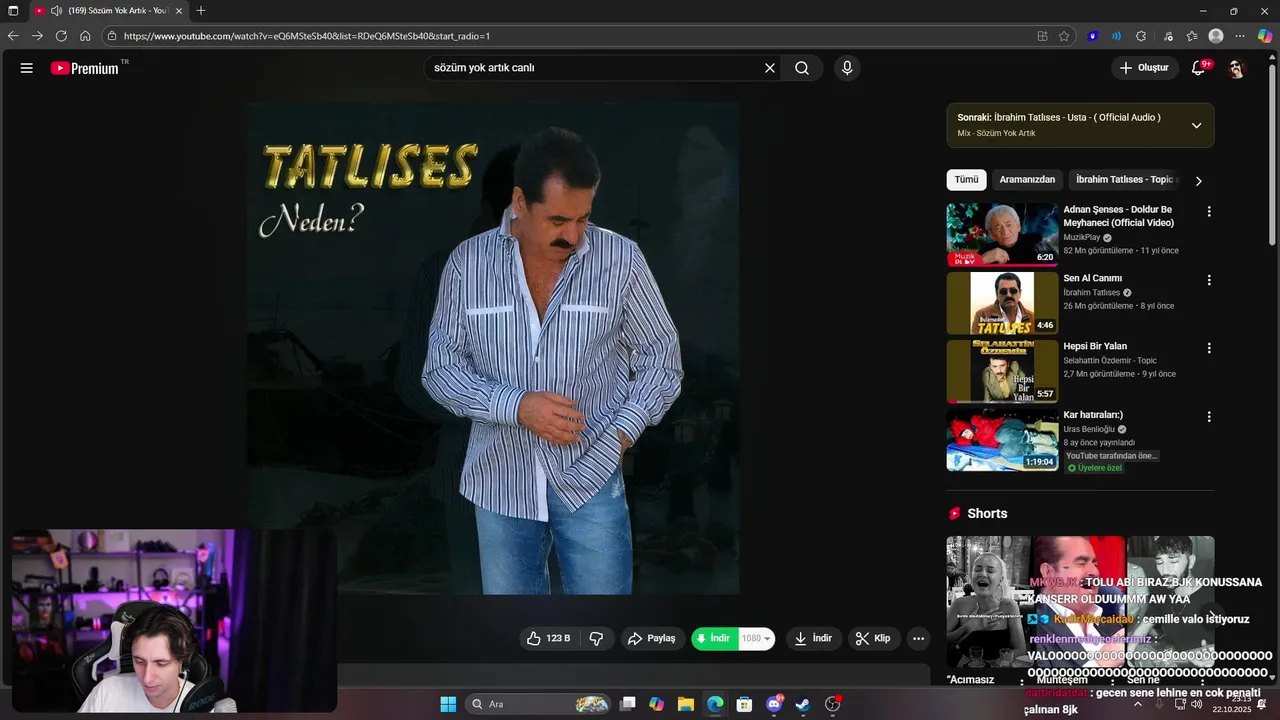Open the Oluştur create menu
Image resolution: width=1280 pixels, height=720 pixels.
(1144, 68)
